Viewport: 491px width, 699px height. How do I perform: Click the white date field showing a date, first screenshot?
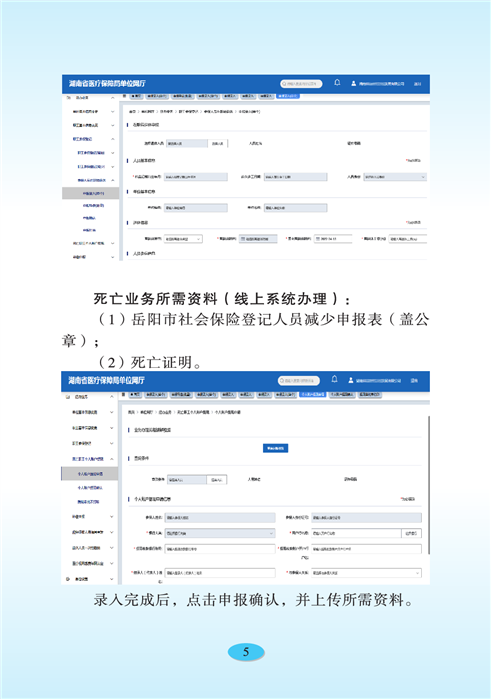333,239
